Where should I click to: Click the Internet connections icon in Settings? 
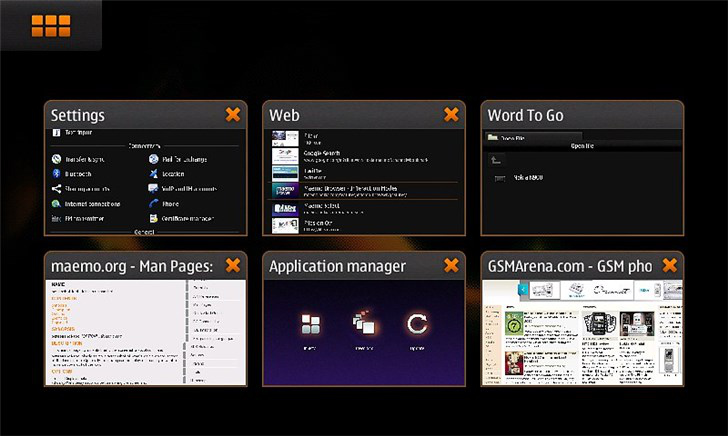[x=57, y=203]
